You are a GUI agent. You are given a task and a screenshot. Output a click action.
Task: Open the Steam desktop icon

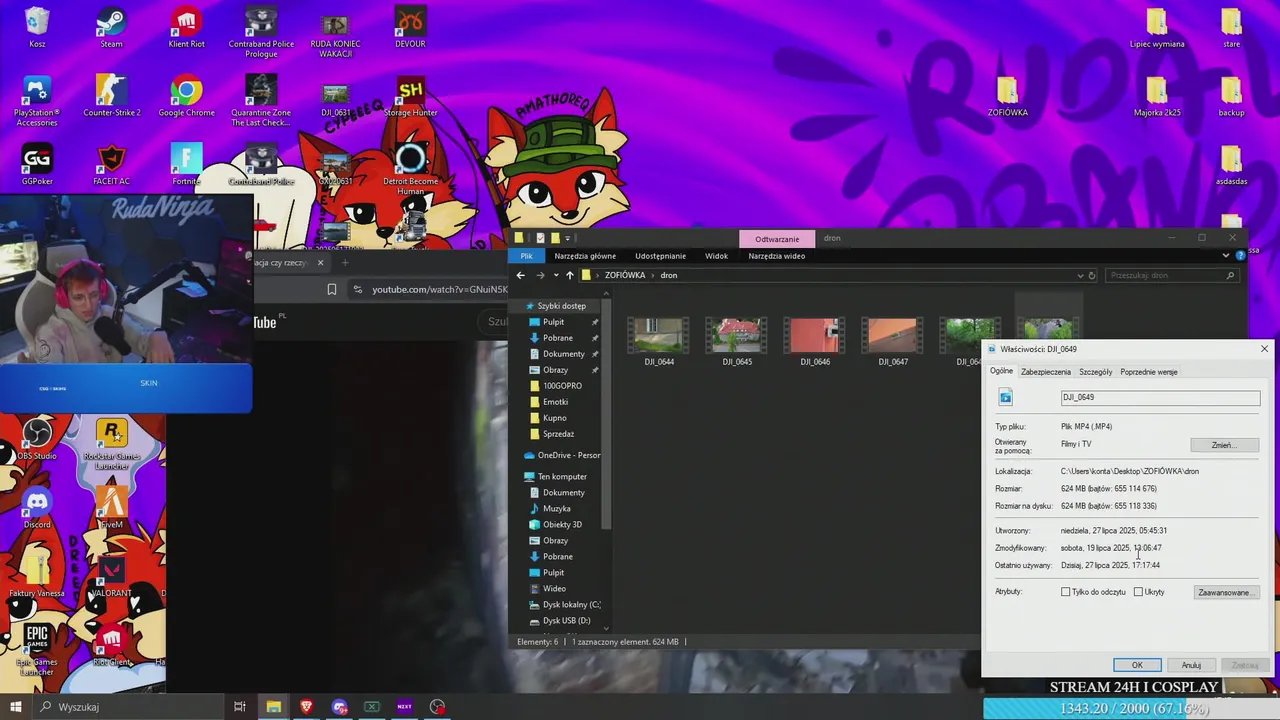(x=111, y=27)
